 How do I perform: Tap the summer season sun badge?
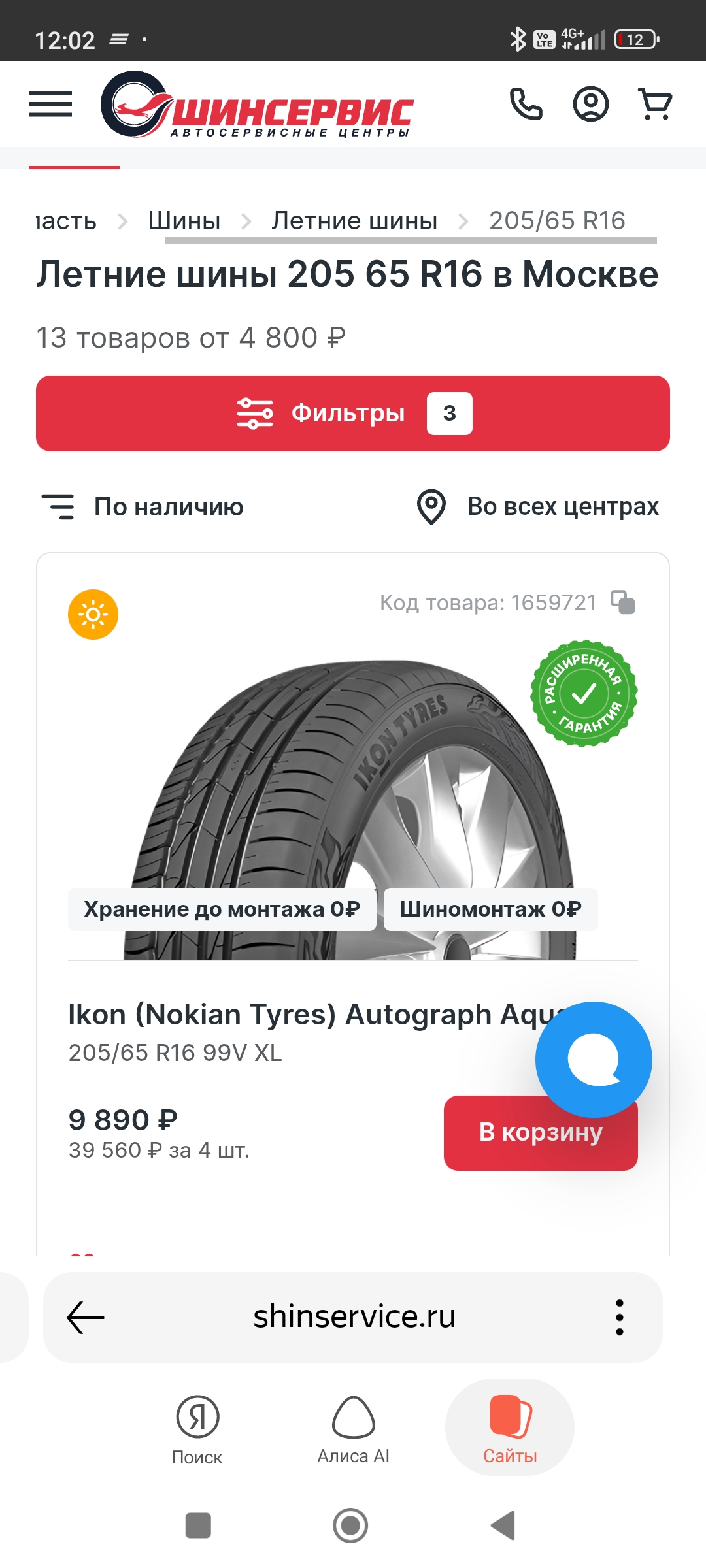[93, 615]
